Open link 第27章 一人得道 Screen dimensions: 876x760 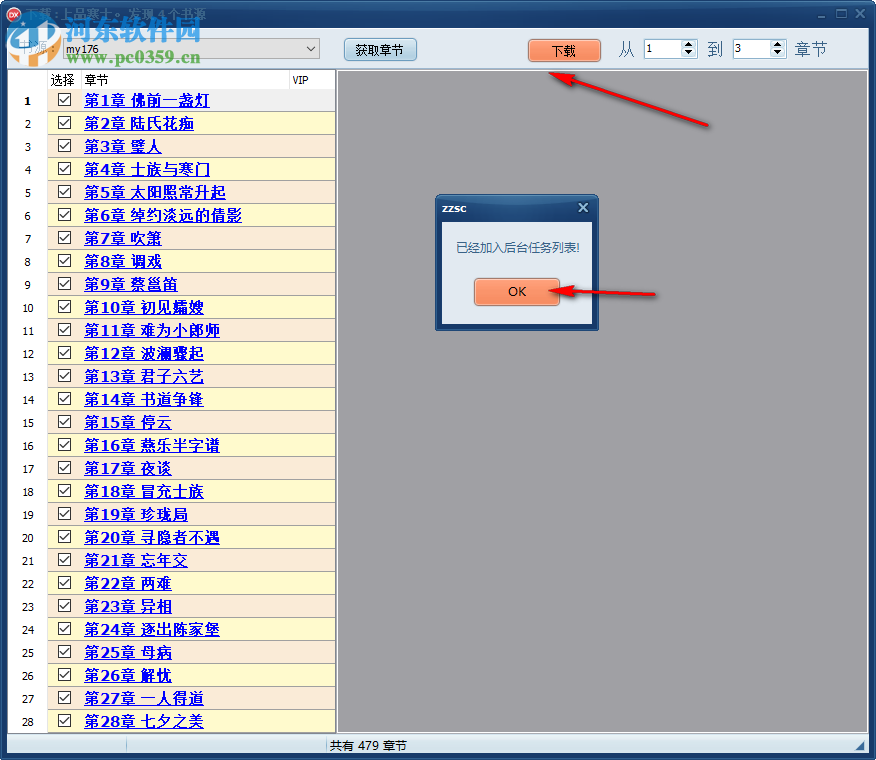144,699
